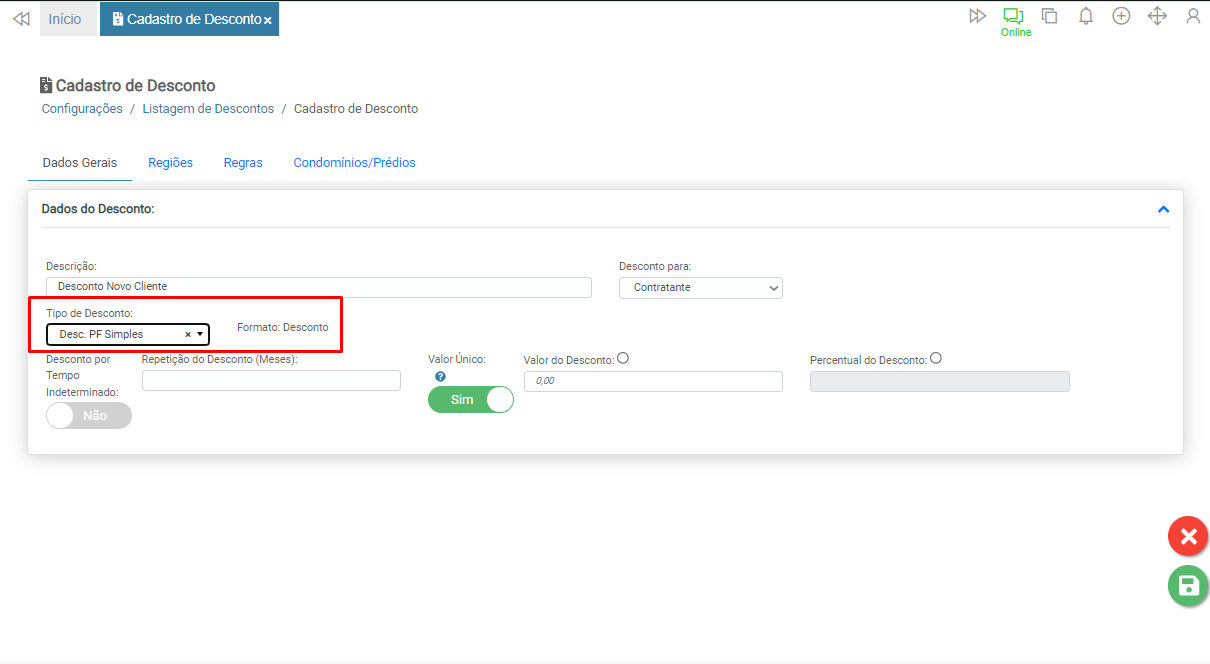Click the four-way move arrows icon

(x=1157, y=16)
